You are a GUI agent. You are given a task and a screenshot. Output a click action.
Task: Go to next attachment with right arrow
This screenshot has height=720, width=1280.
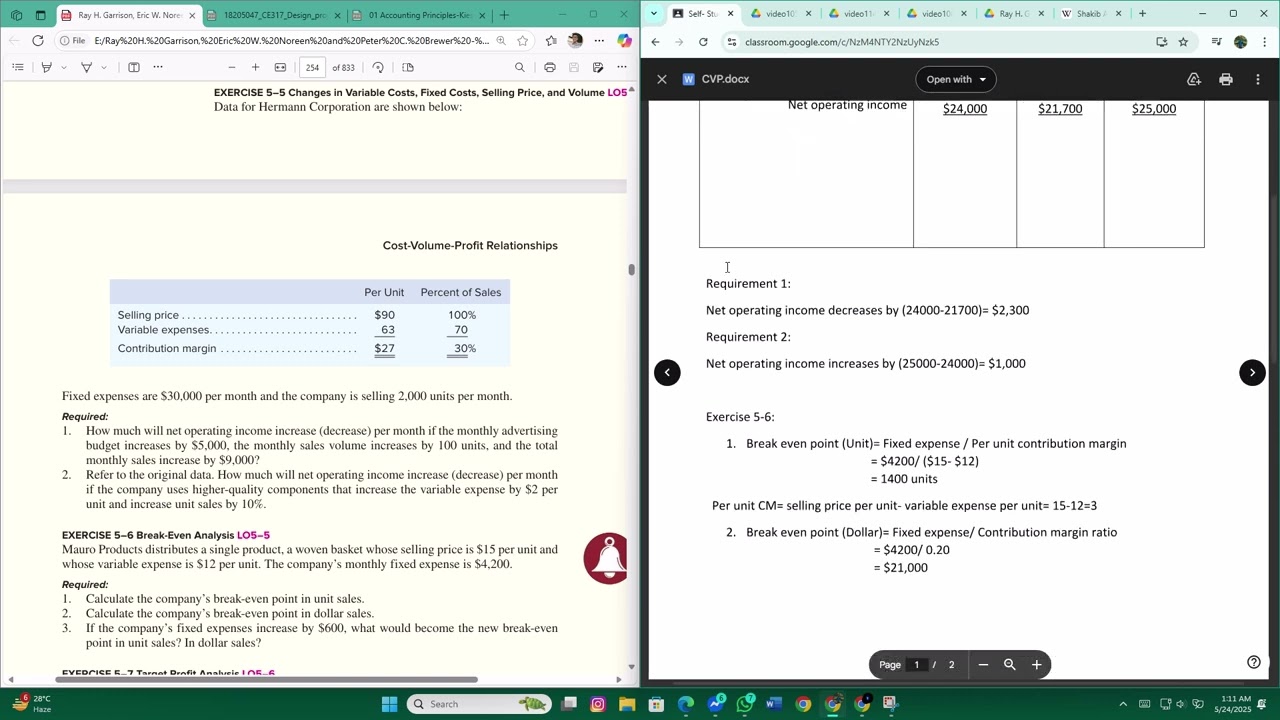tap(1252, 372)
